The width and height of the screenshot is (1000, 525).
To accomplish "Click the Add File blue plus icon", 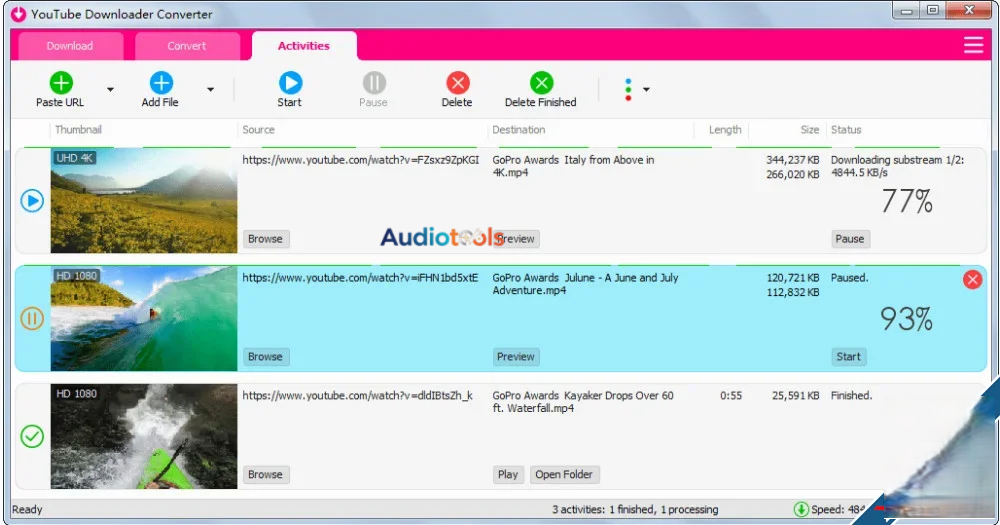I will pyautogui.click(x=161, y=83).
